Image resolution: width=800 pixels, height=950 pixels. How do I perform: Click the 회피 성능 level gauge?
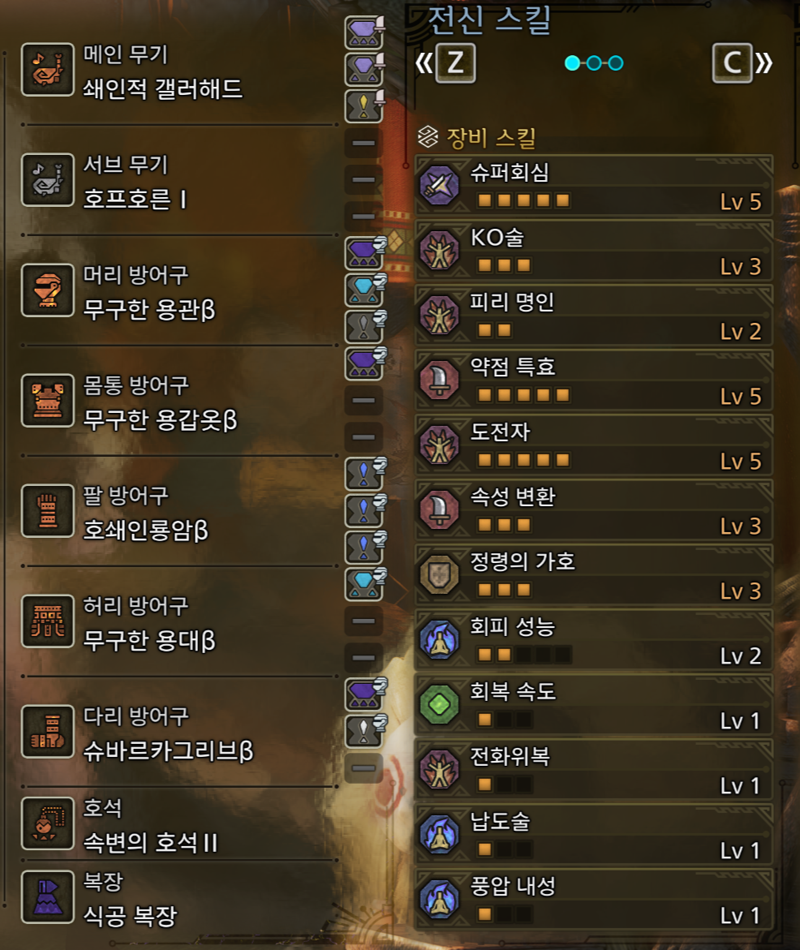pyautogui.click(x=524, y=655)
